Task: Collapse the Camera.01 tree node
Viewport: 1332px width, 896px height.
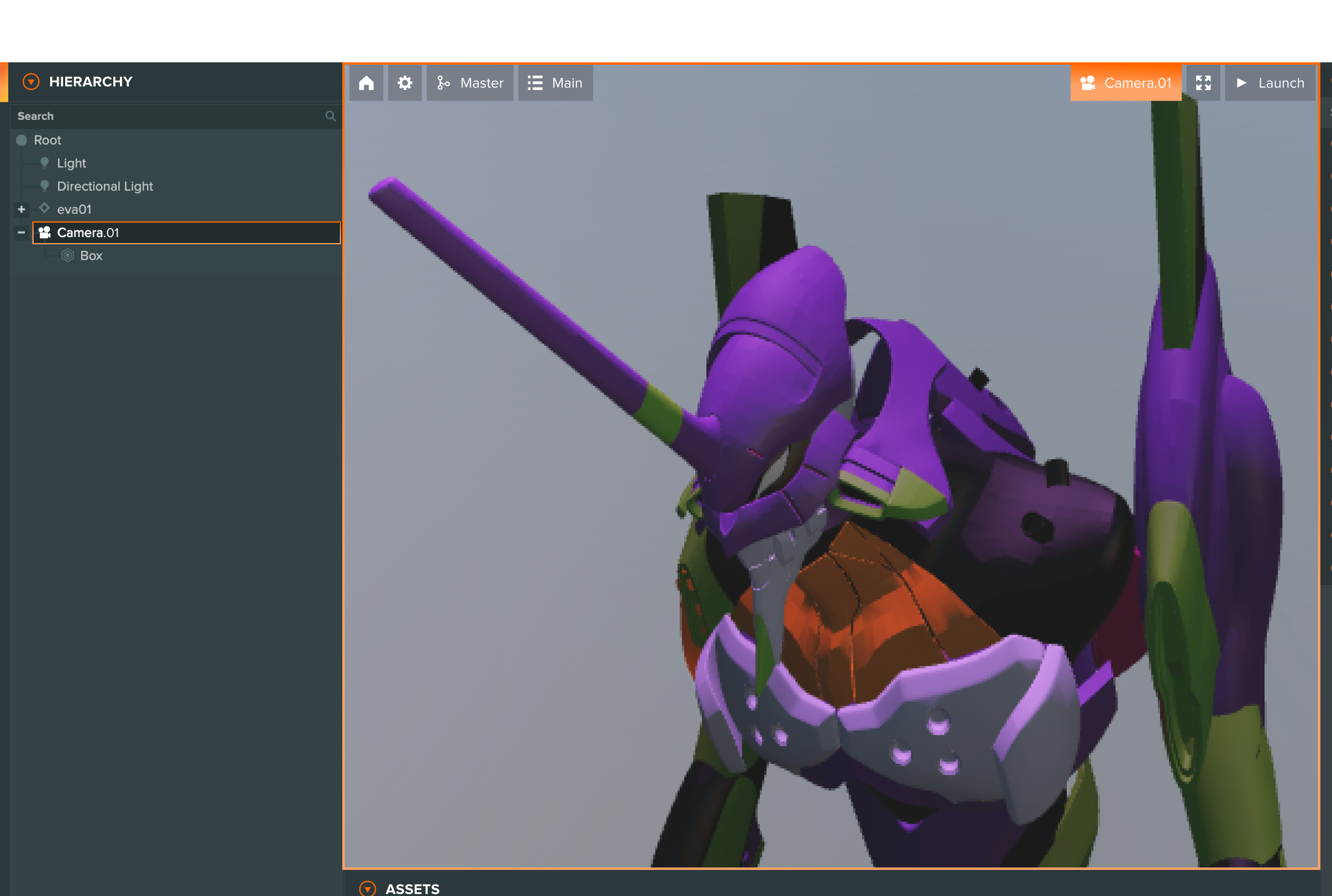Action: [x=21, y=233]
